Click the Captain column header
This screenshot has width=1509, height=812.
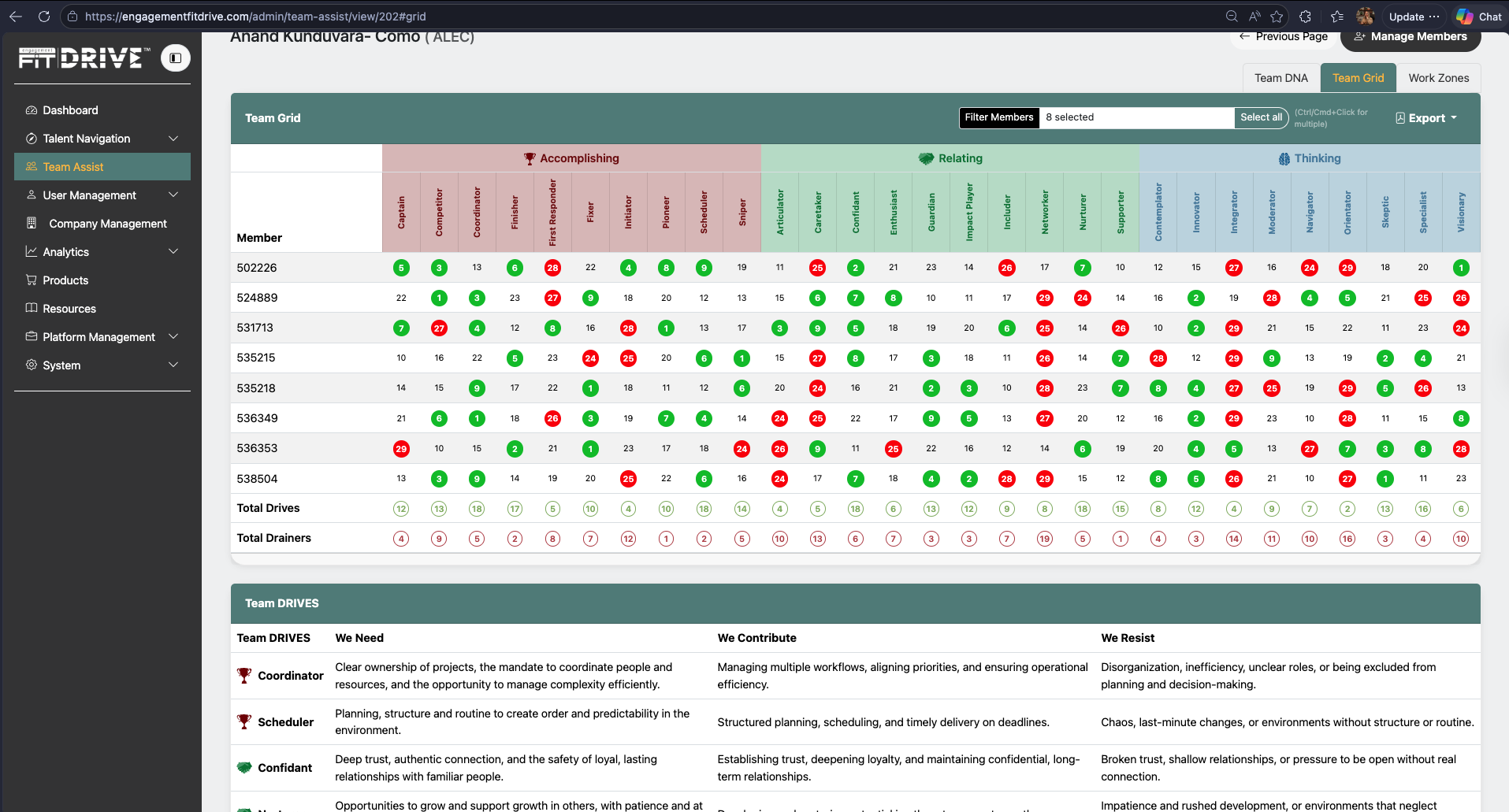401,213
